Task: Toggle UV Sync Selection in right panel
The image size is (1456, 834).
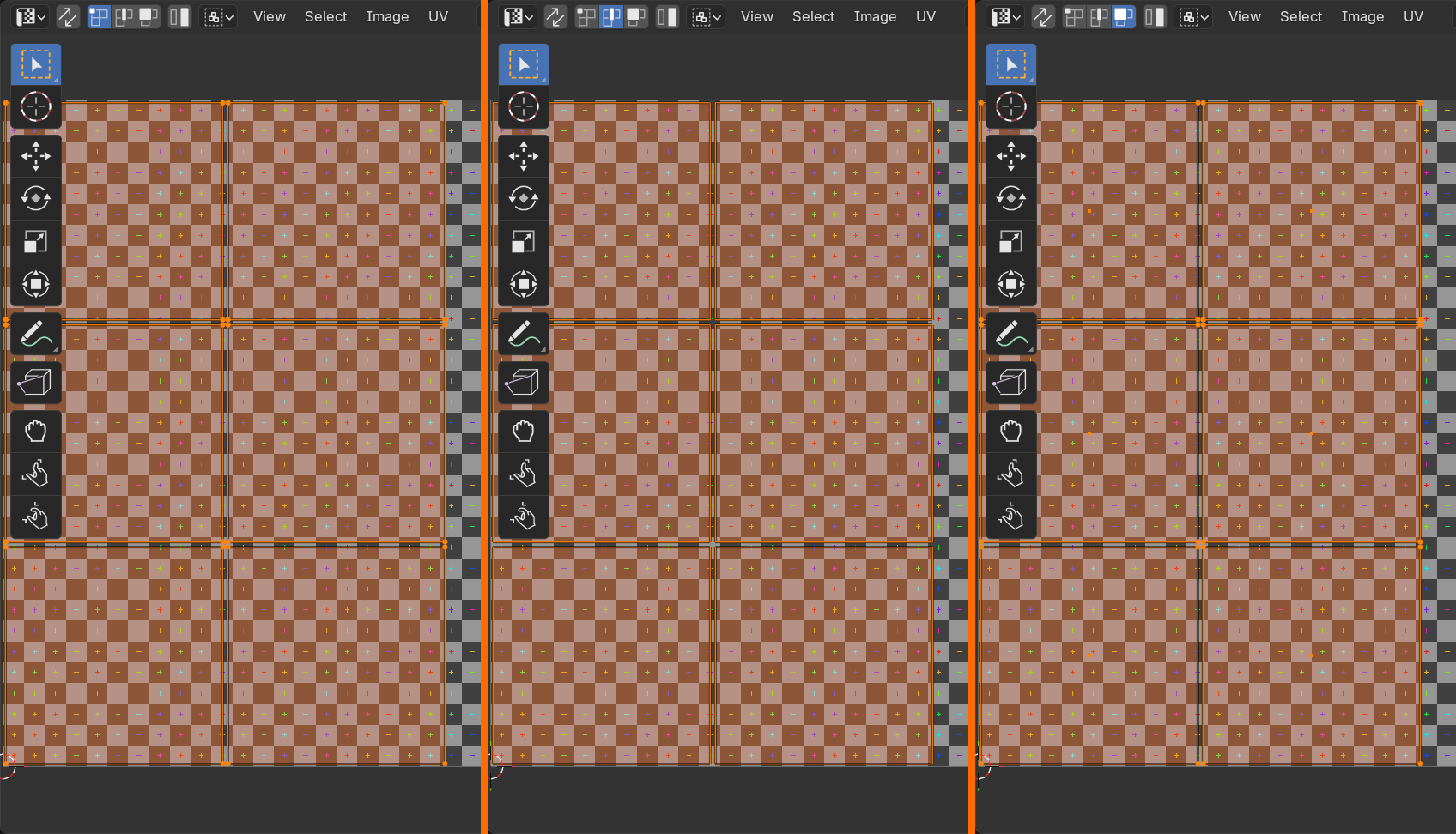Action: 1043,16
